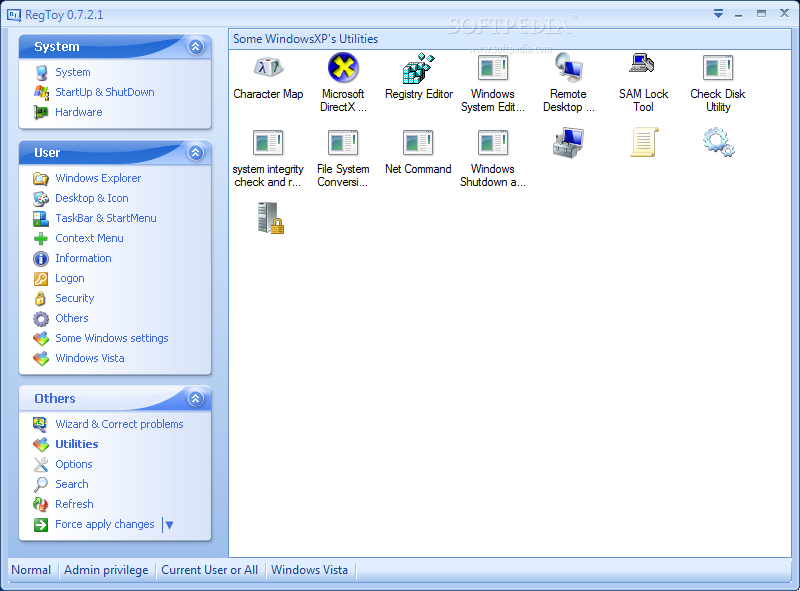Click the unlabeled toolbox computer icon
800x591 pixels.
coord(568,143)
